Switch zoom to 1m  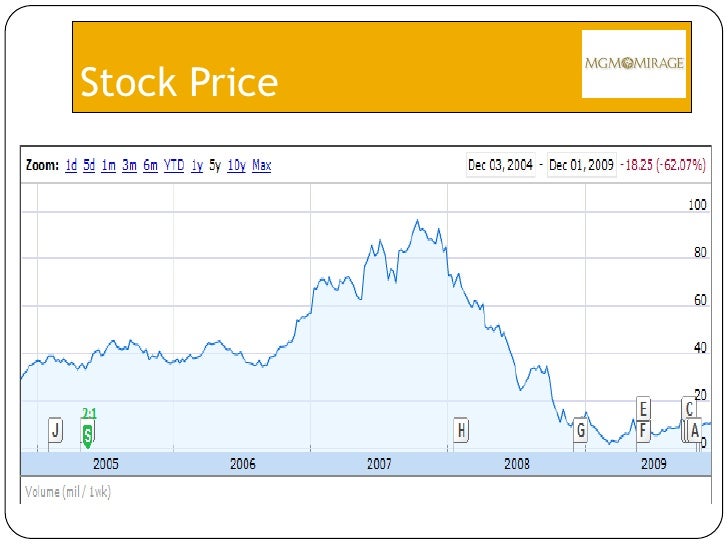tap(108, 165)
